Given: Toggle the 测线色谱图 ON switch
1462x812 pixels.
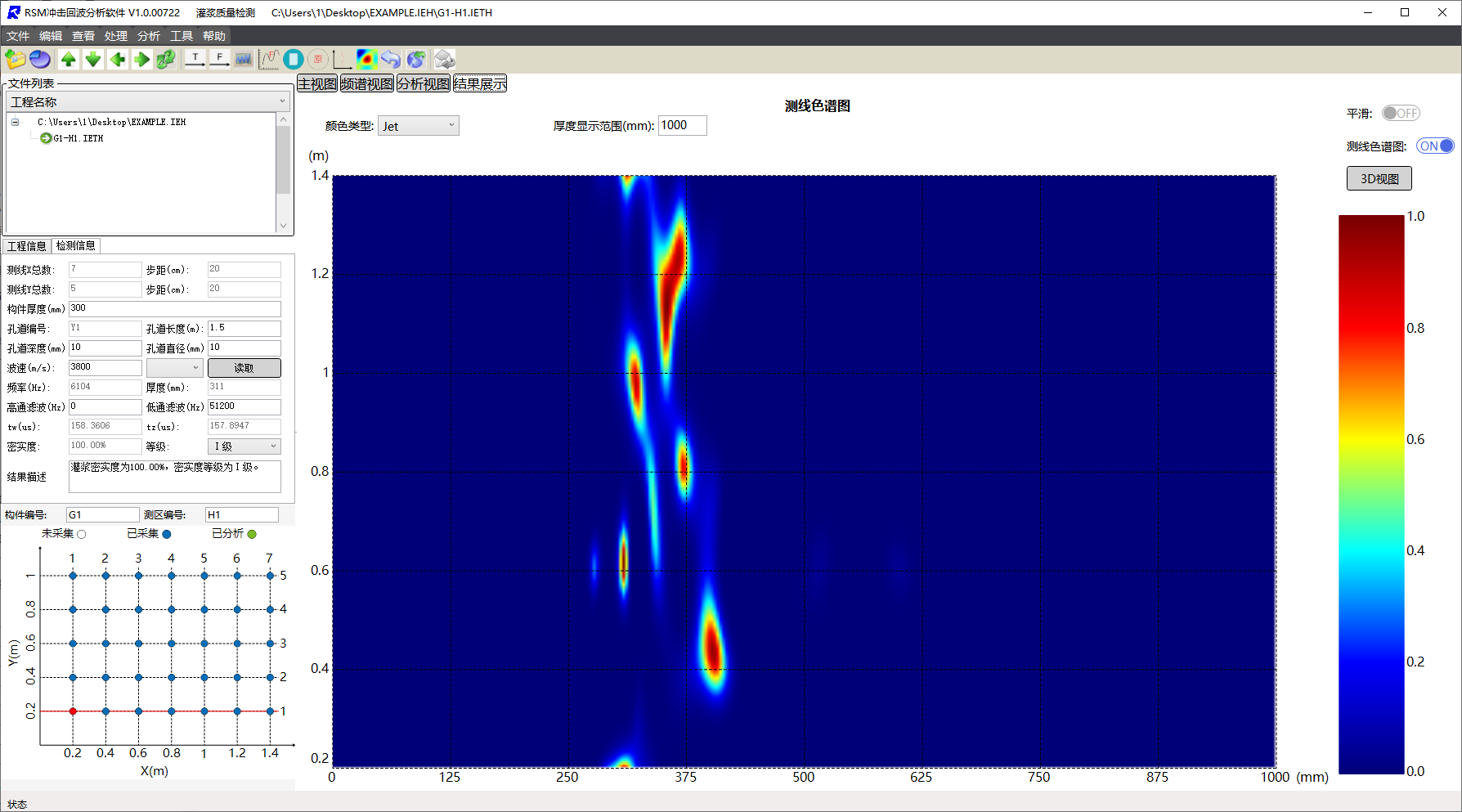Looking at the screenshot, I should tap(1435, 146).
